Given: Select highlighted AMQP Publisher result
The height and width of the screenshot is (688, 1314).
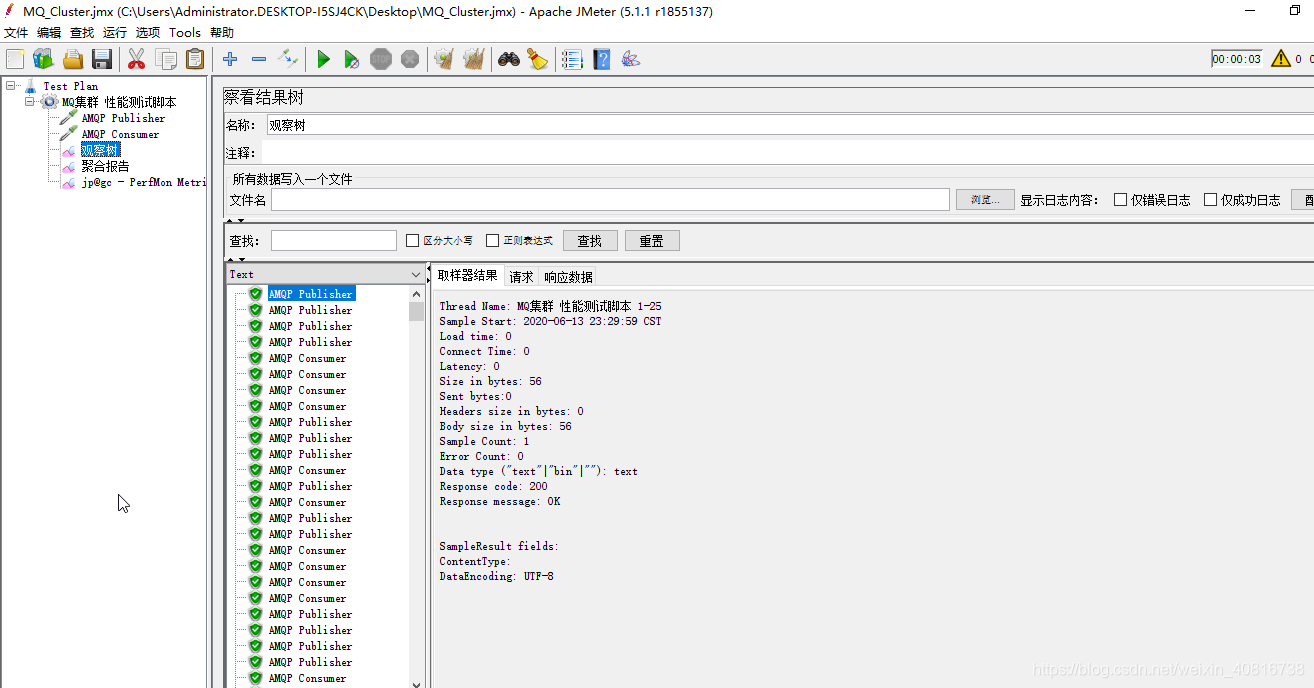Looking at the screenshot, I should click(311, 294).
